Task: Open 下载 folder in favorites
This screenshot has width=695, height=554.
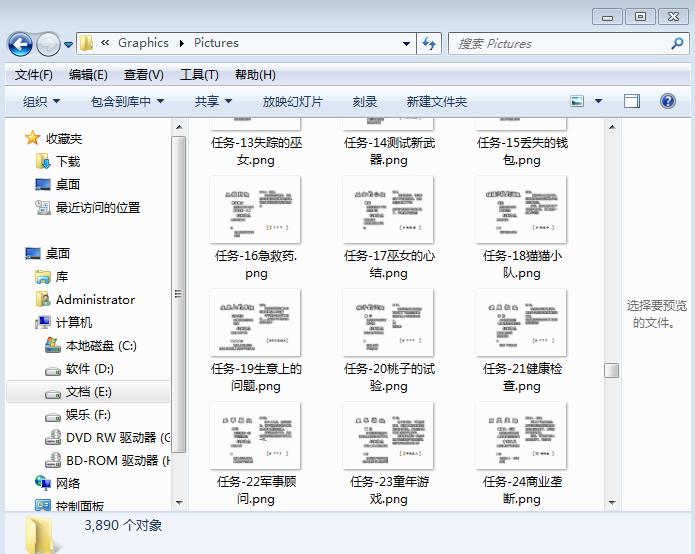Action: point(68,161)
